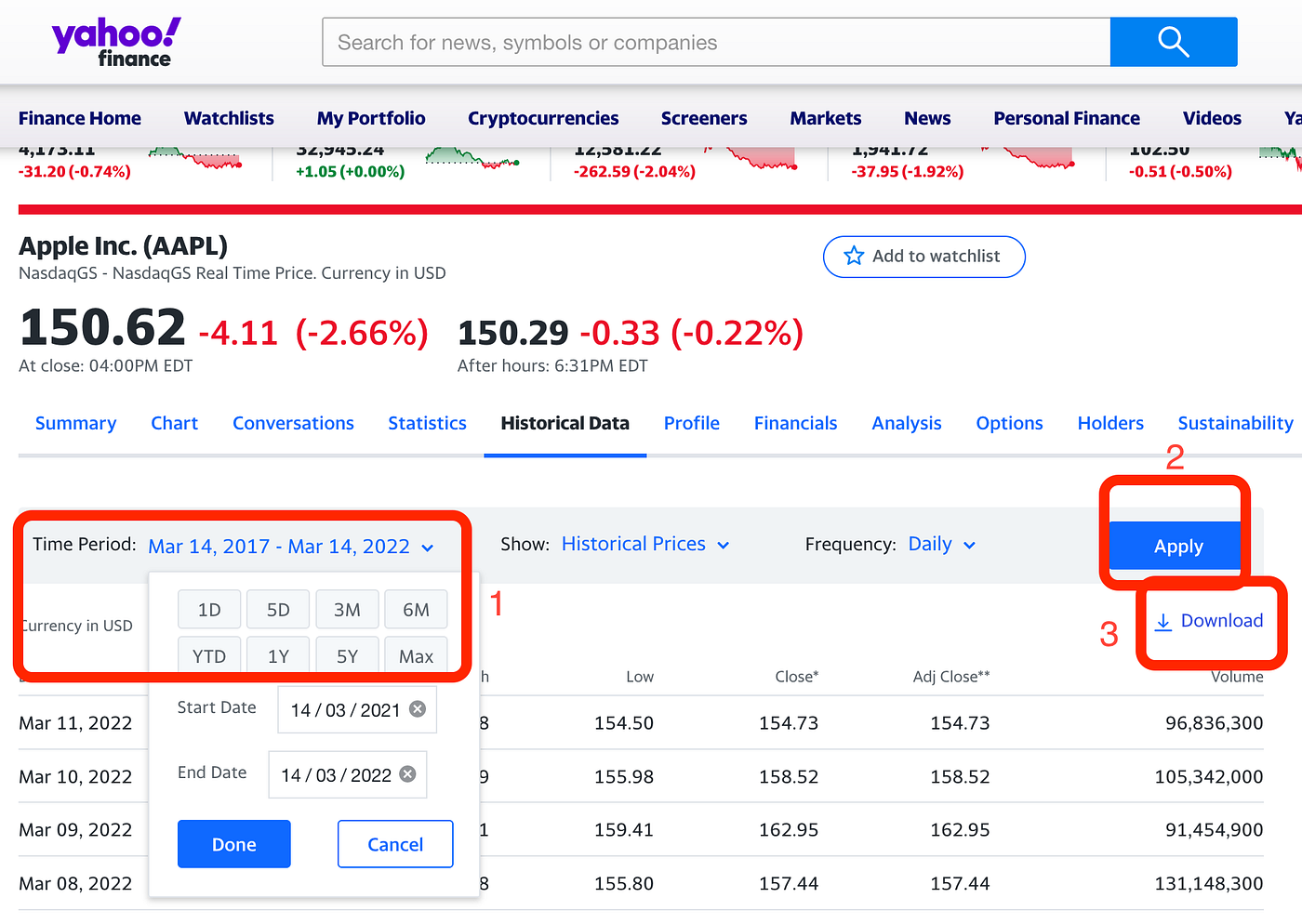The height and width of the screenshot is (924, 1302).
Task: Switch to the Summary tab
Action: click(x=76, y=424)
